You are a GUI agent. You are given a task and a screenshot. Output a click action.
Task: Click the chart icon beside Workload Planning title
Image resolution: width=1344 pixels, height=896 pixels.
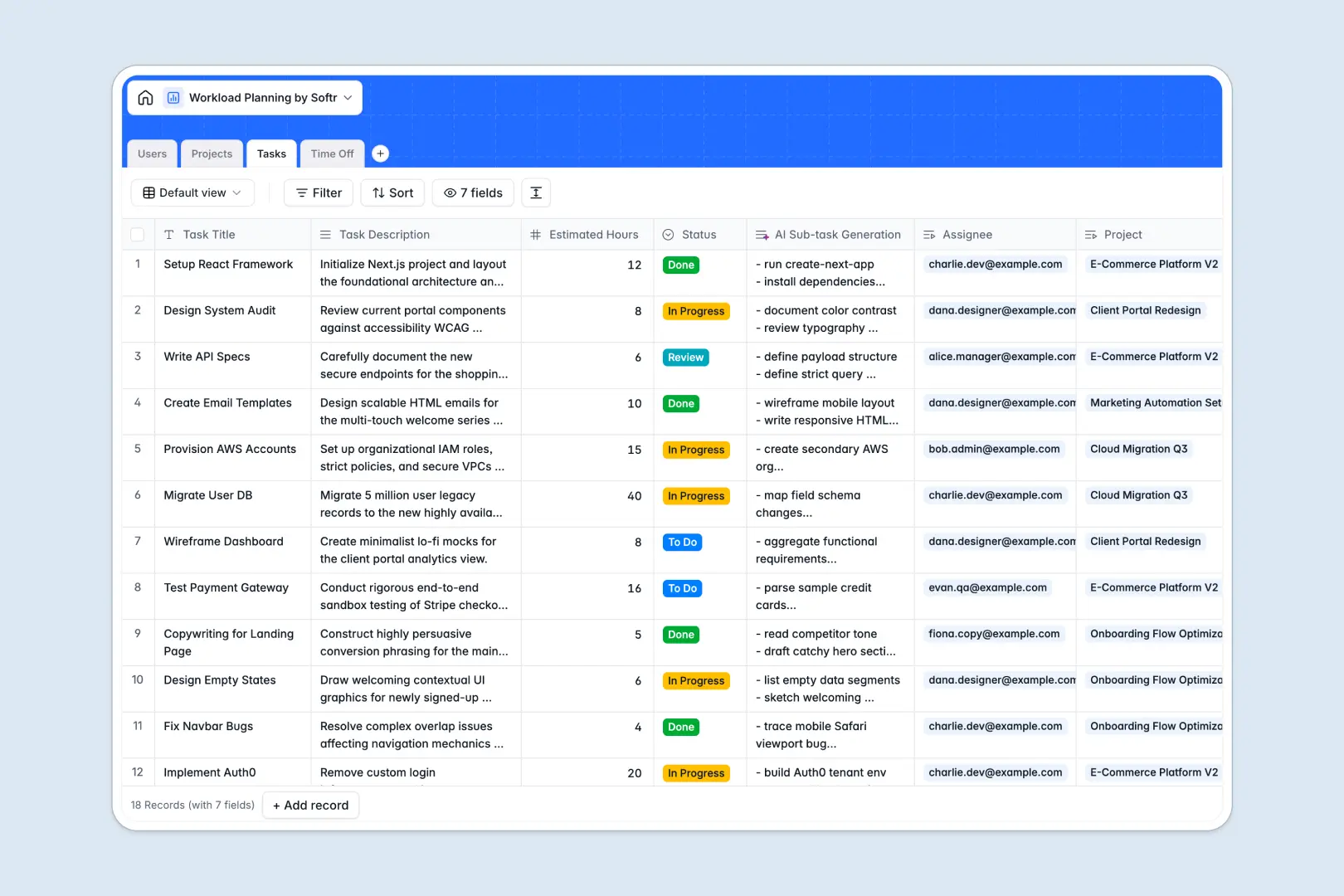tap(173, 97)
